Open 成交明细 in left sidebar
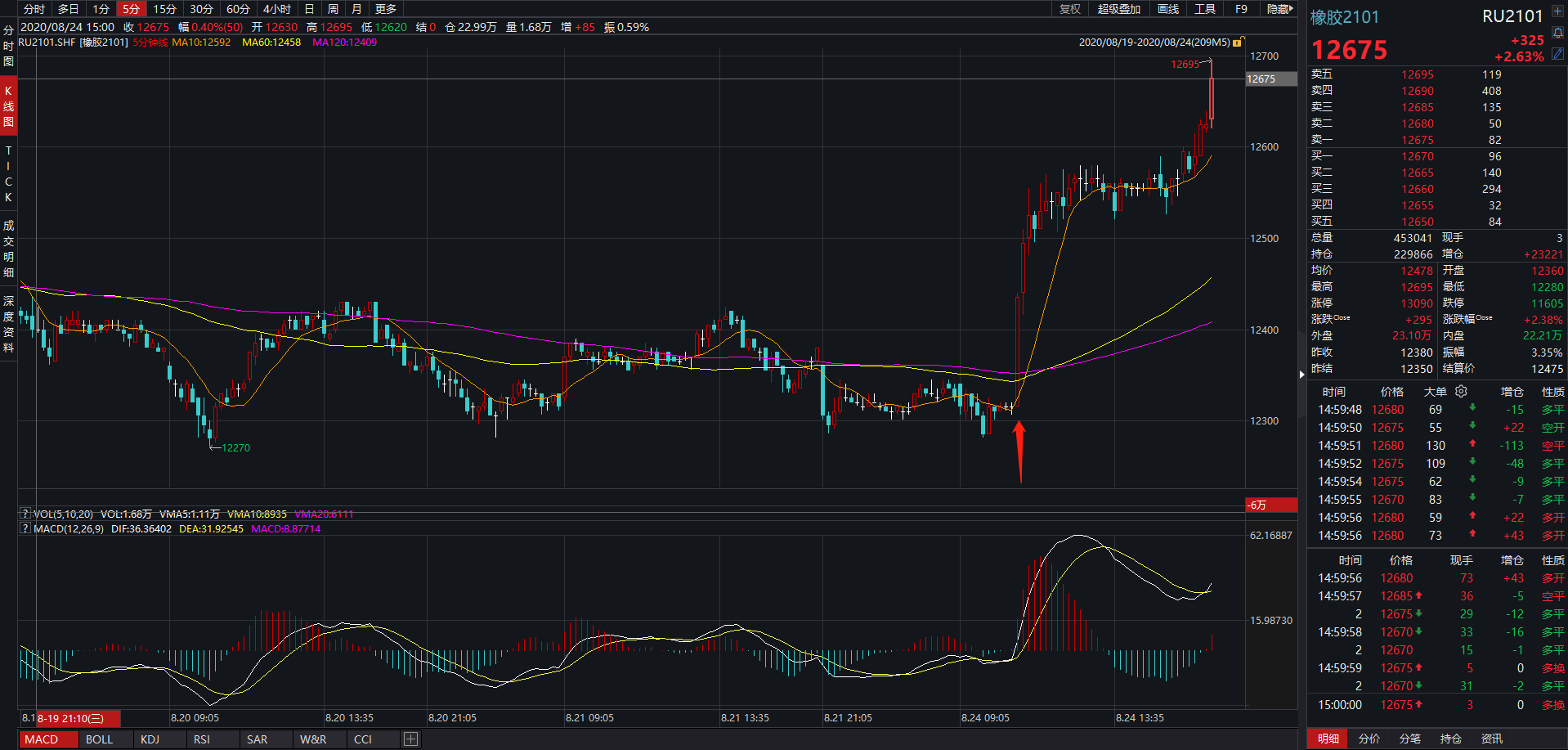 (x=8, y=249)
